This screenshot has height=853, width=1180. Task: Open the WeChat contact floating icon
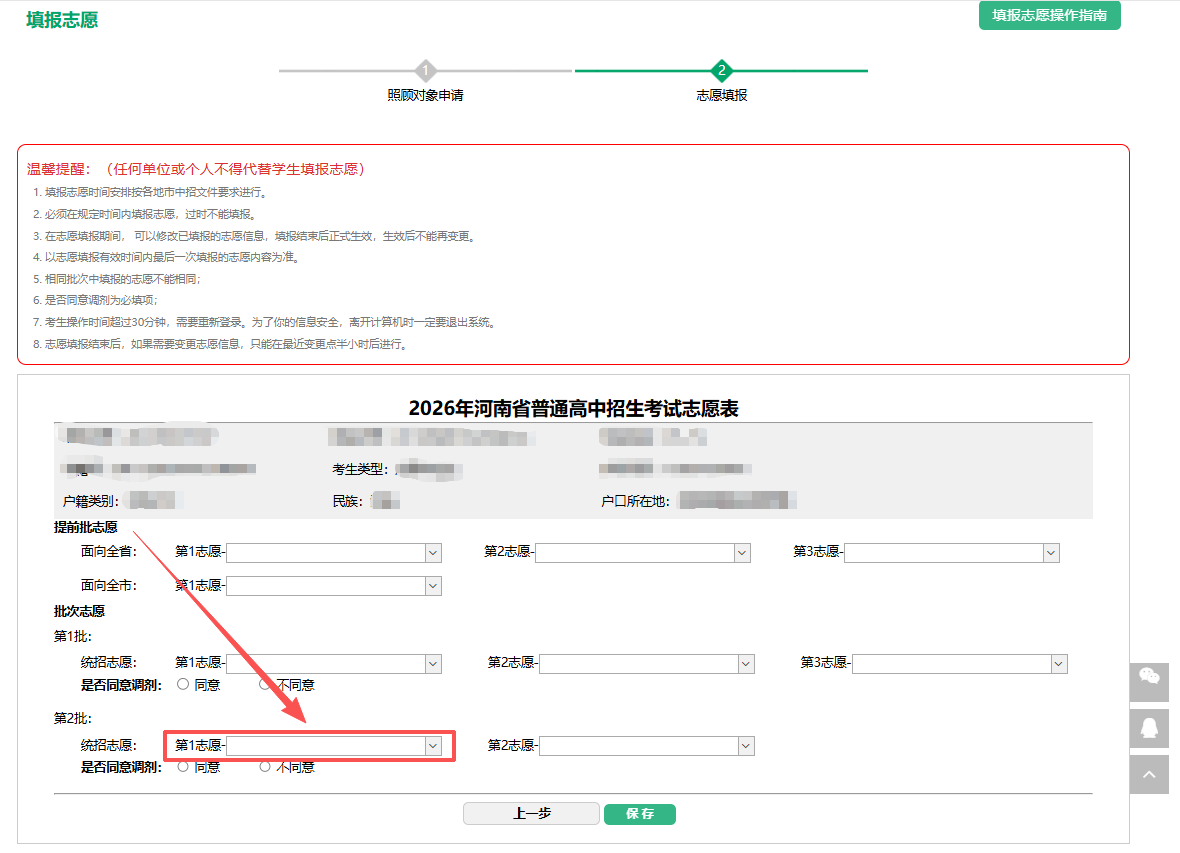pos(1149,682)
